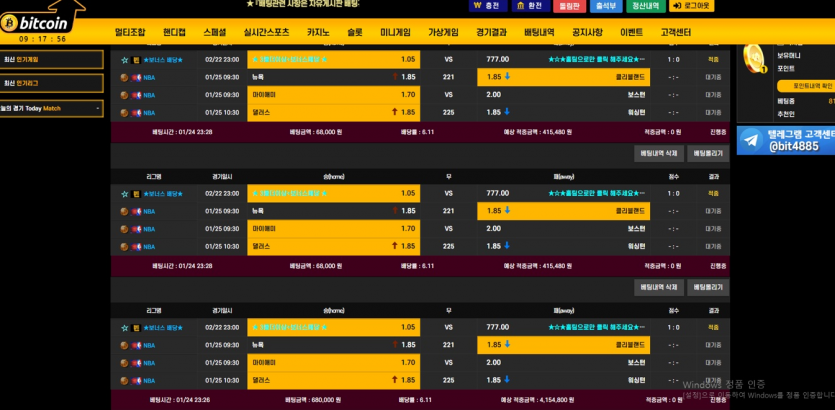Click the Telegram customer center icon
835x410 pixels.
coord(753,141)
